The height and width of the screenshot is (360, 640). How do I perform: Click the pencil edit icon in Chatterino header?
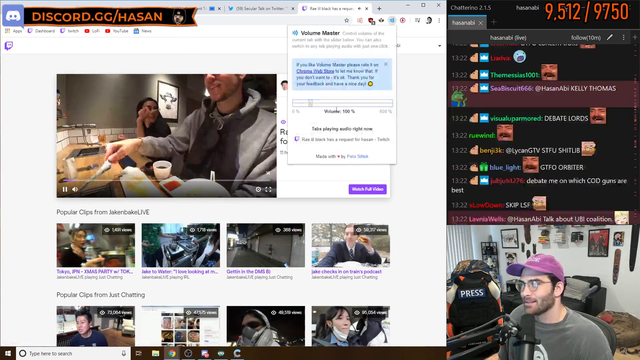point(610,37)
